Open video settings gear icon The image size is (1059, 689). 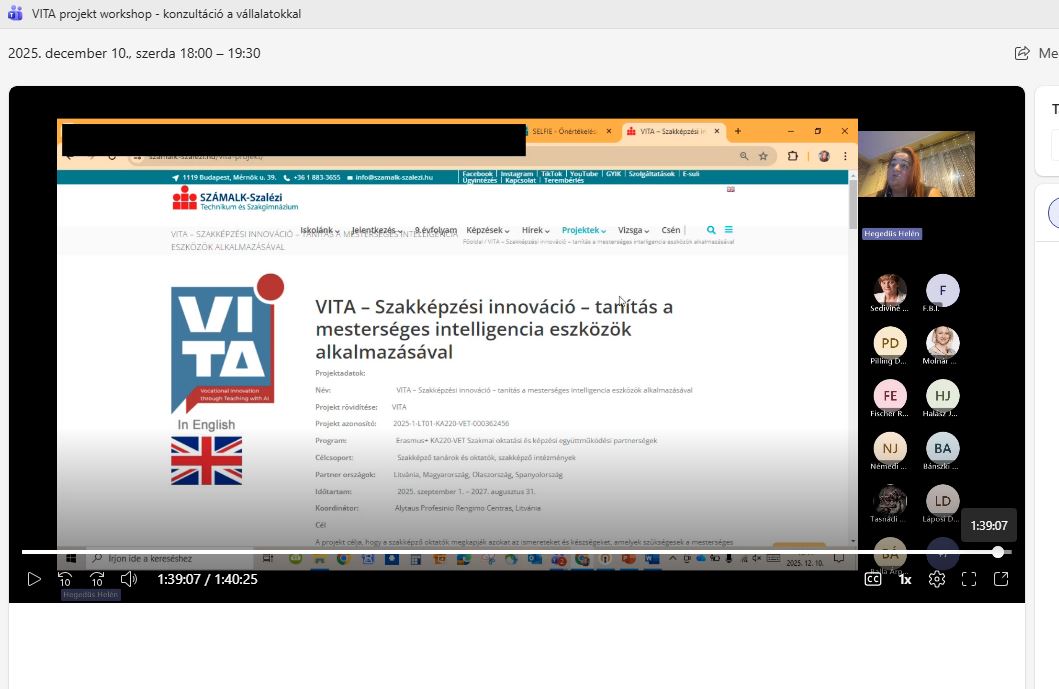(936, 579)
